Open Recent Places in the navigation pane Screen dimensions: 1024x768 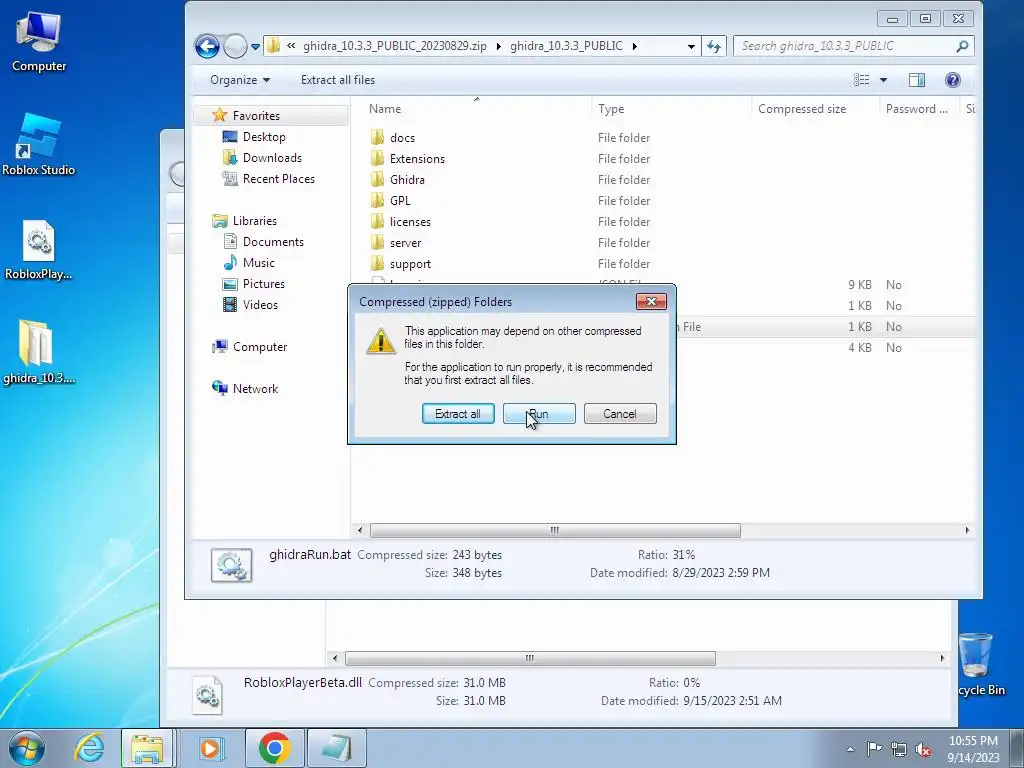[x=278, y=178]
